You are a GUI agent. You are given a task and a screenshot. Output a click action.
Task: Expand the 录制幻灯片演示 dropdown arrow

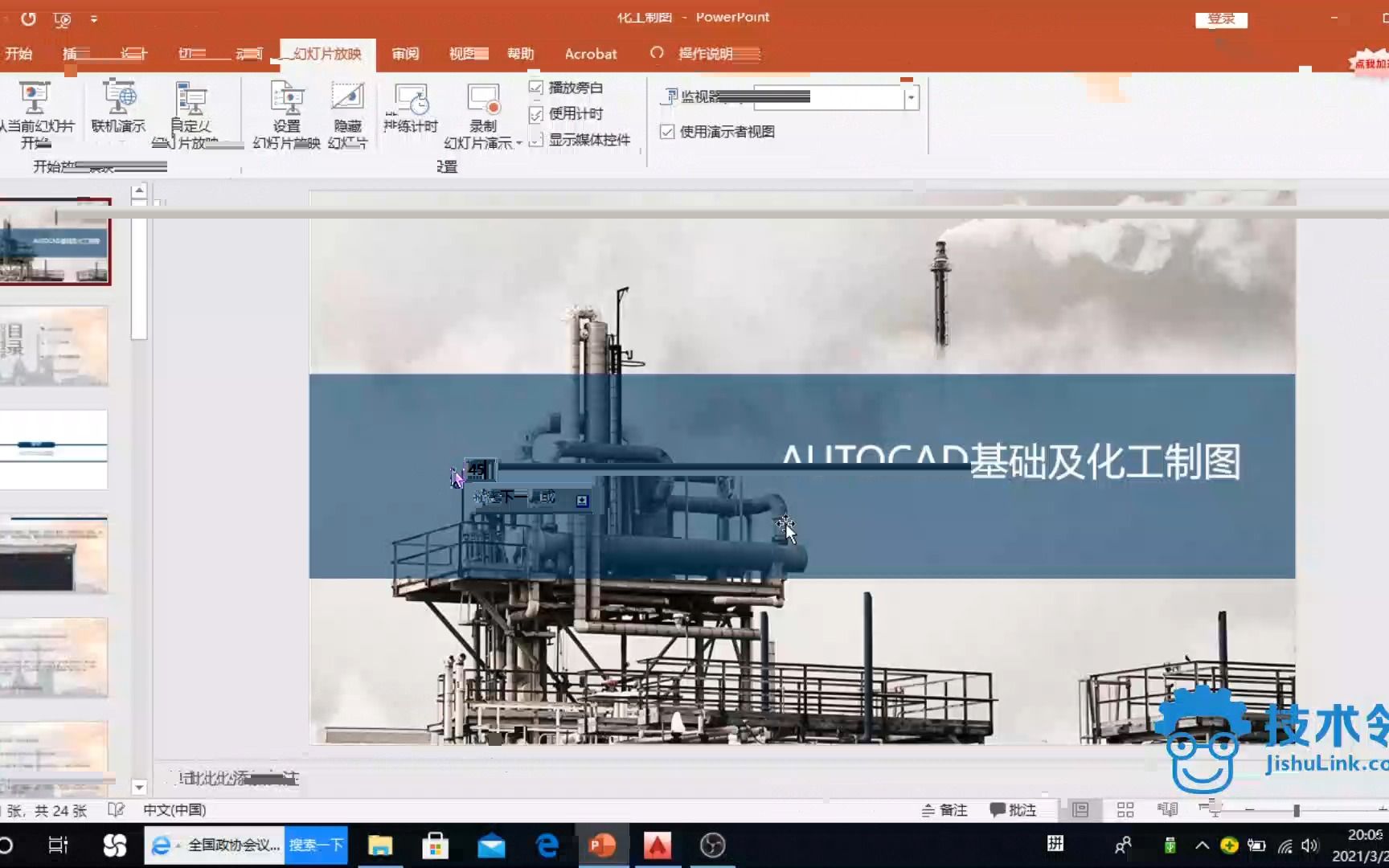518,141
